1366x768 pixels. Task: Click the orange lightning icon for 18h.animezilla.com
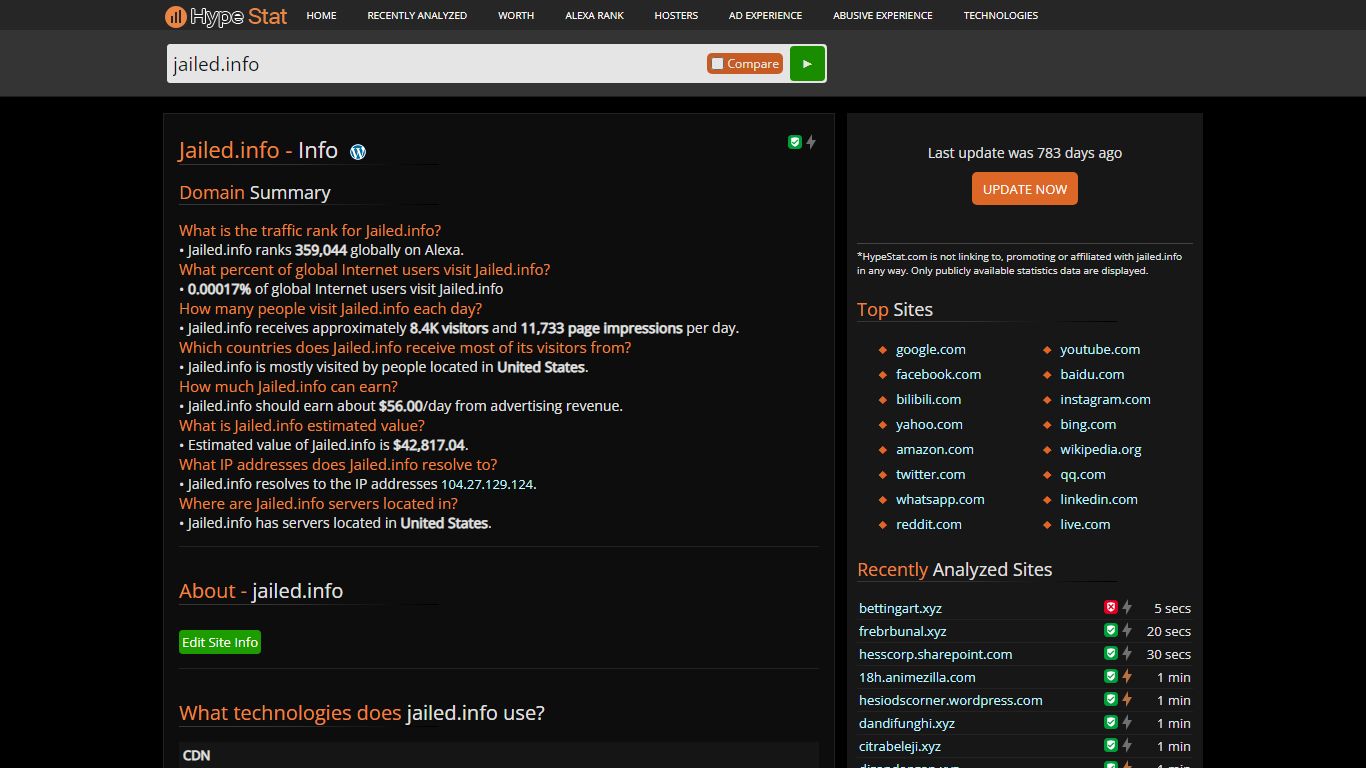(1127, 676)
